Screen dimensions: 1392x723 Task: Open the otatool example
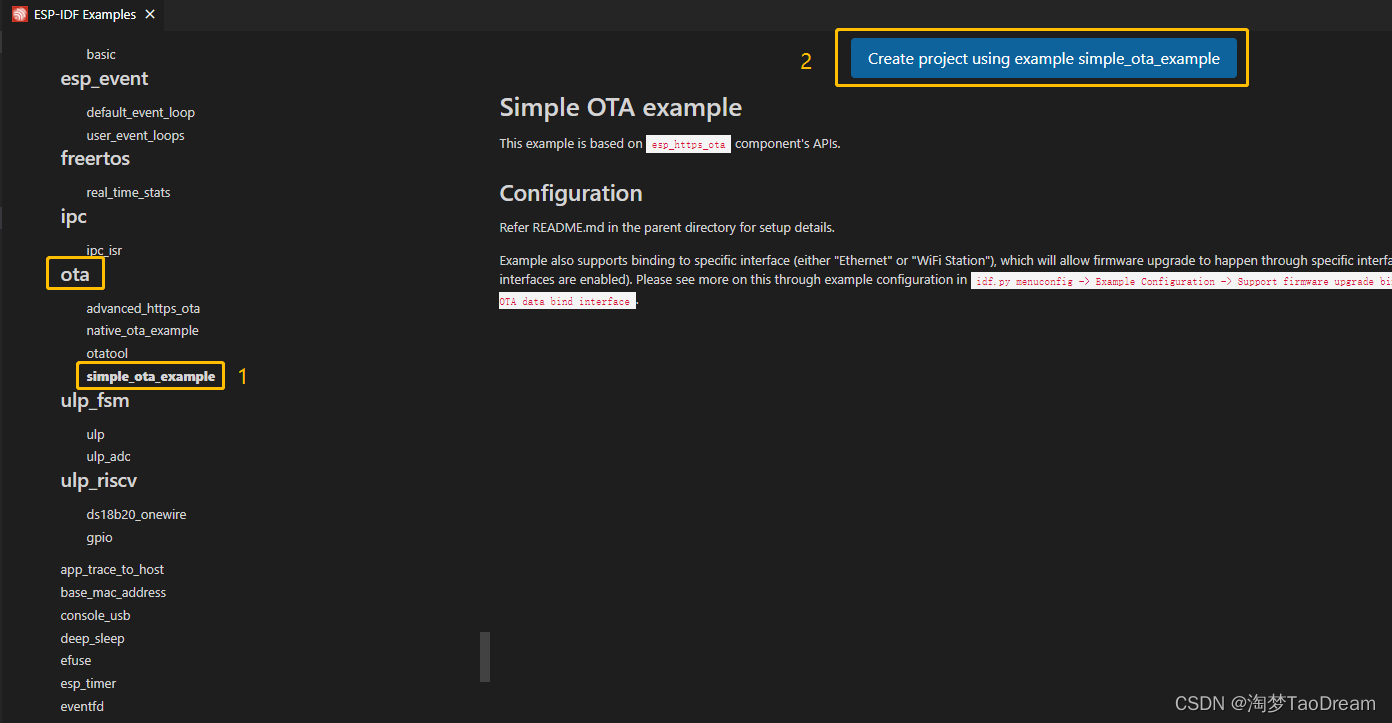point(107,354)
